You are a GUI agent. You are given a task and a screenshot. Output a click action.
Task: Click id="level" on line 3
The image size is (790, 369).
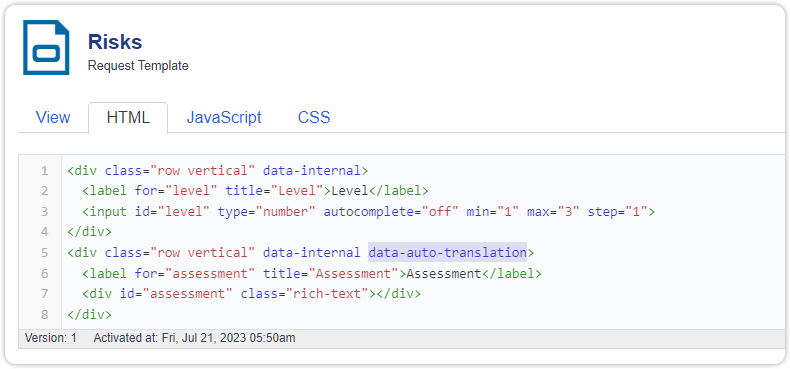point(172,212)
